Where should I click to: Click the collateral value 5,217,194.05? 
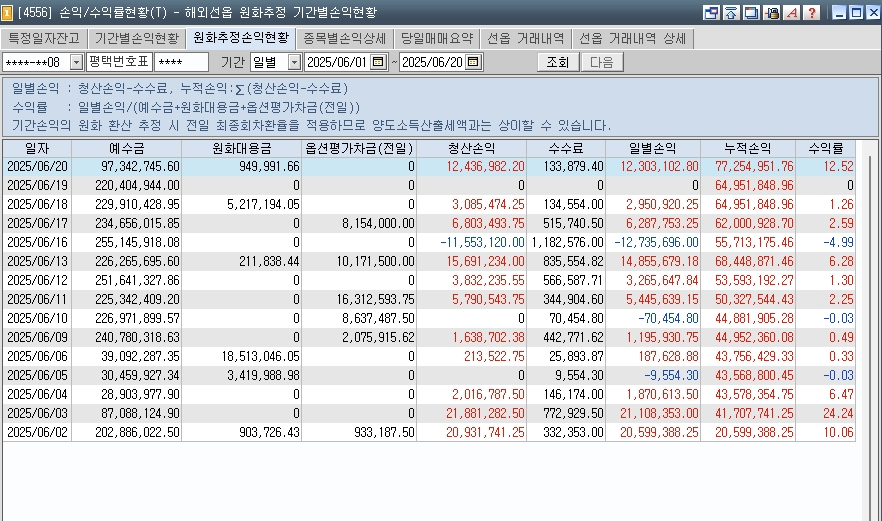tap(263, 204)
